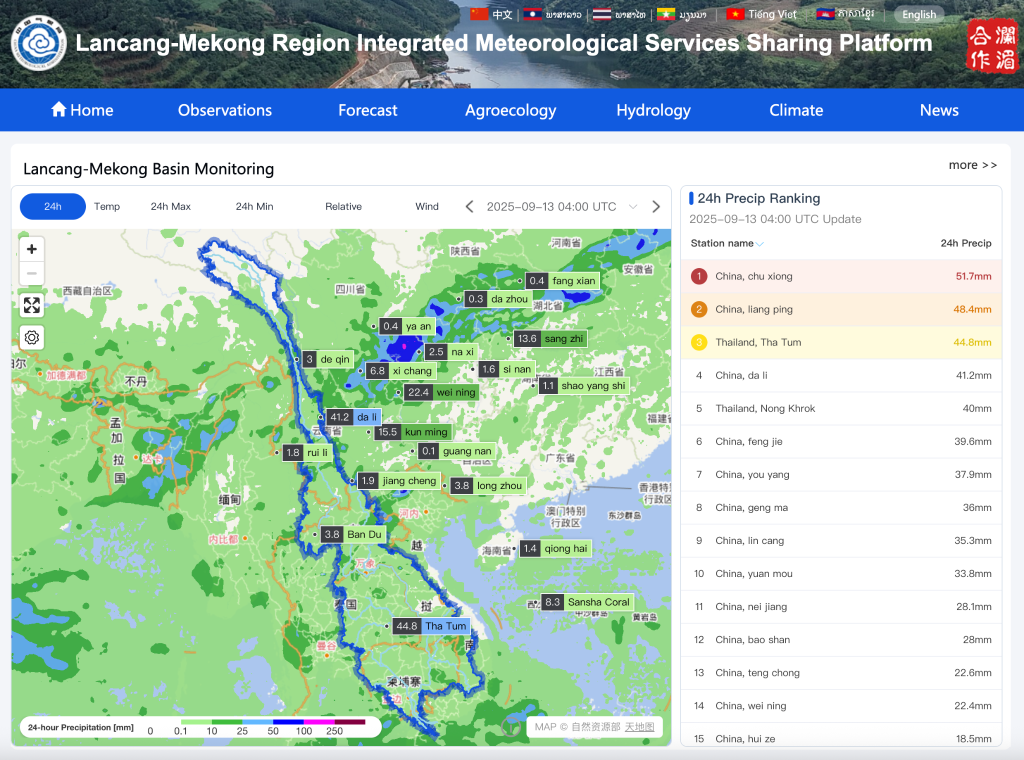The width and height of the screenshot is (1024, 760).
Task: Open map settings gear icon
Action: pos(32,338)
